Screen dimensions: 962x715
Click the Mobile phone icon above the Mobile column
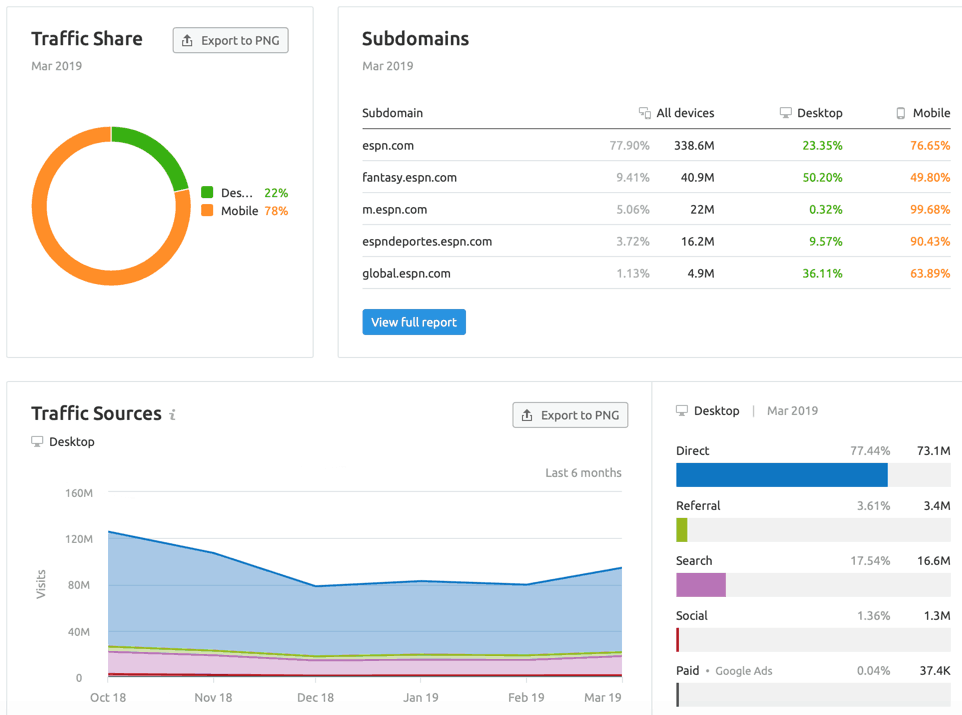(x=900, y=113)
